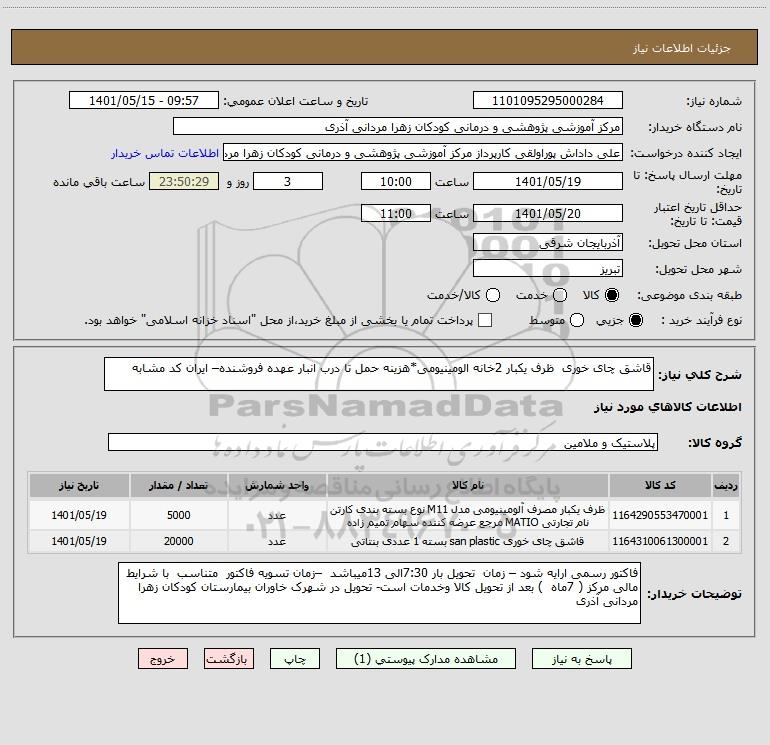Click the request creator name field
Screen dimensions: 770x745
(x=423, y=152)
